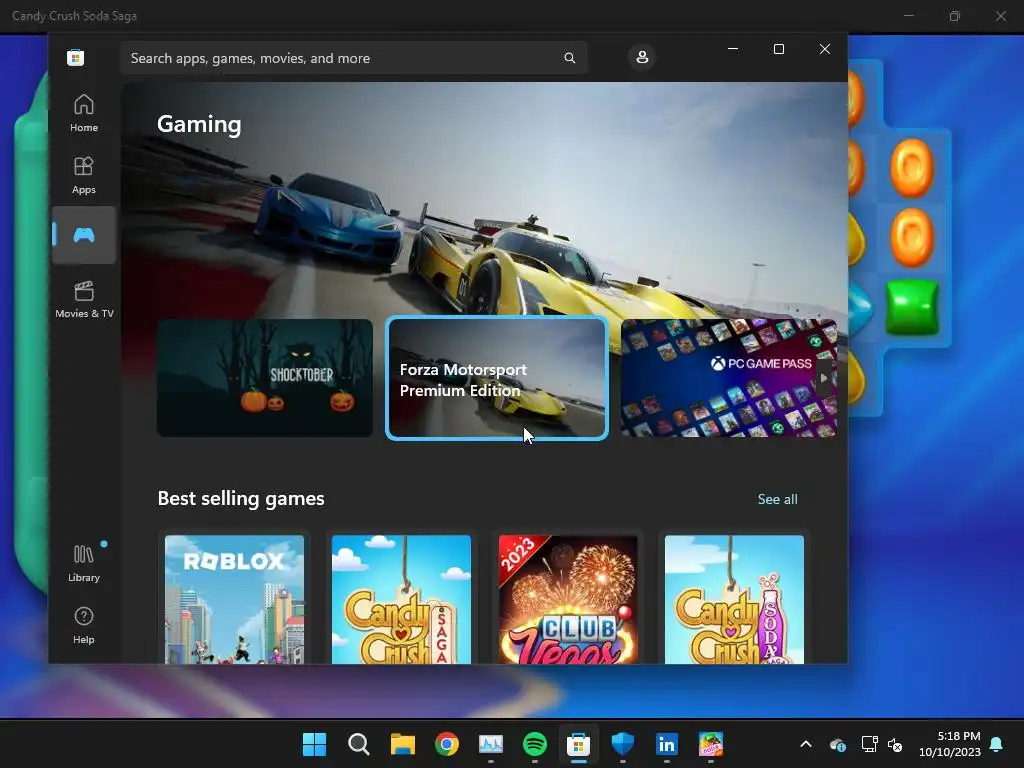Open the Roblox game tile
Viewport: 1024px width, 768px height.
(x=234, y=599)
